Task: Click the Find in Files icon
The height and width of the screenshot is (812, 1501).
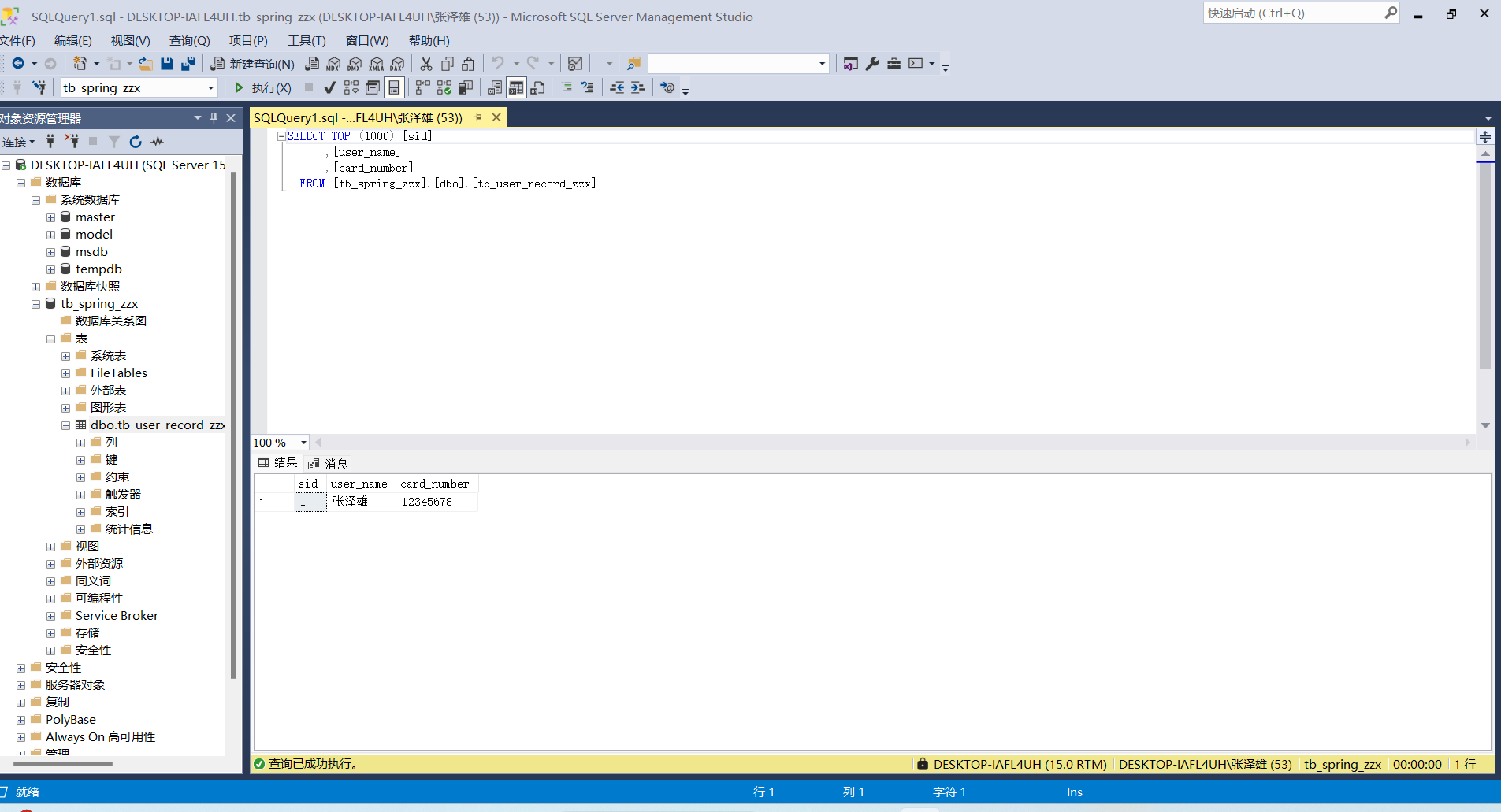Action: tap(633, 64)
